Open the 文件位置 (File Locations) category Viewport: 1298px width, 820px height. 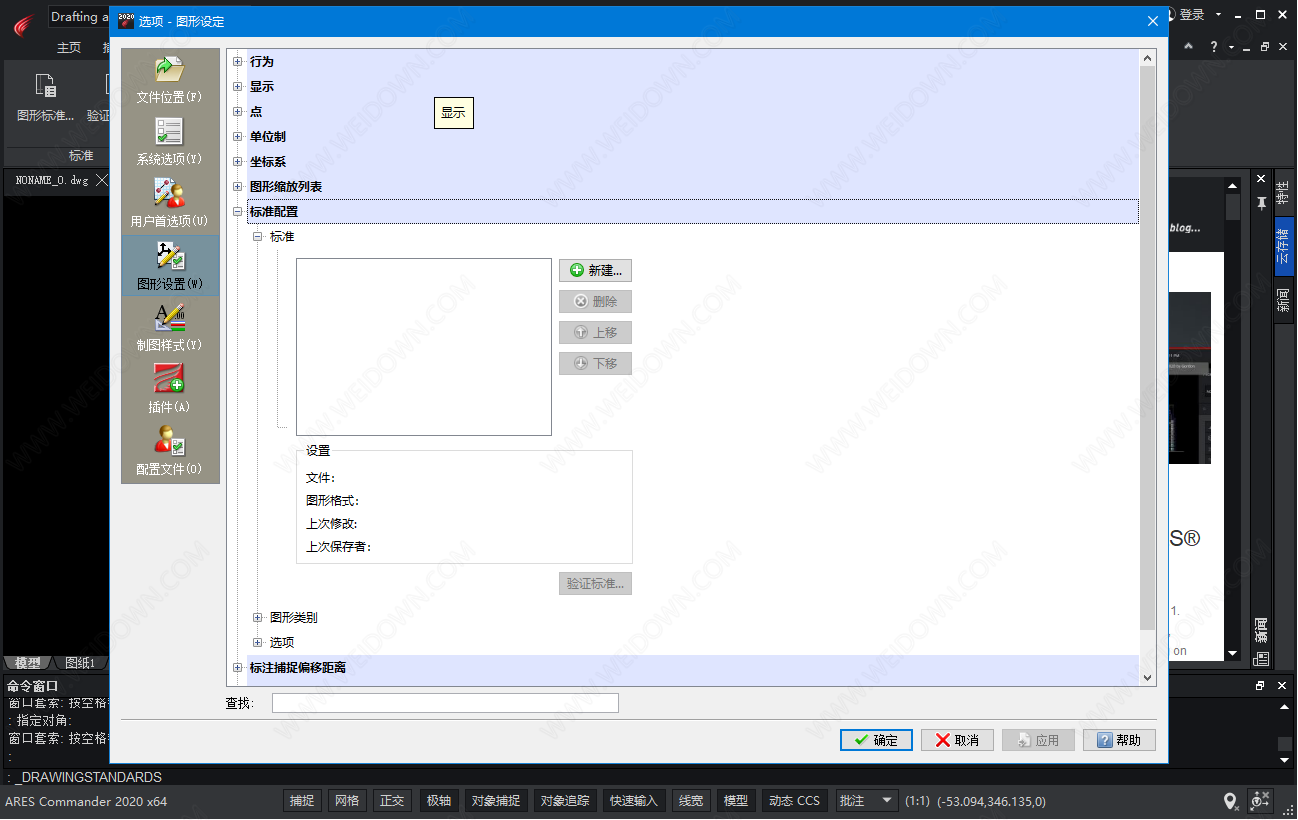click(169, 80)
